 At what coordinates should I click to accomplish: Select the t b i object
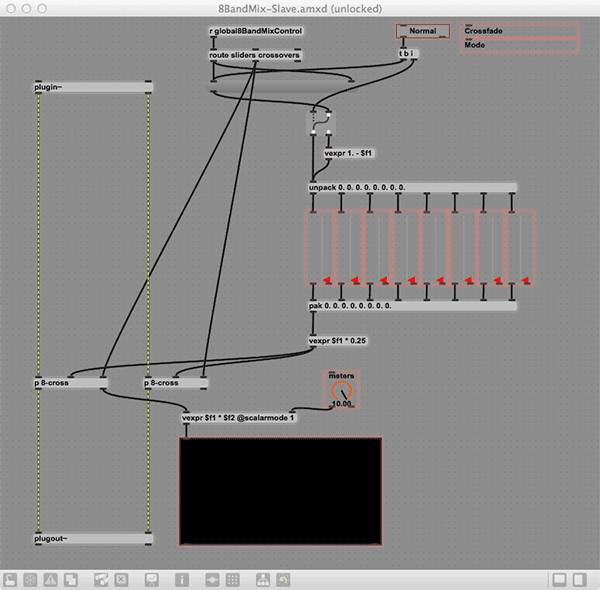(x=408, y=54)
